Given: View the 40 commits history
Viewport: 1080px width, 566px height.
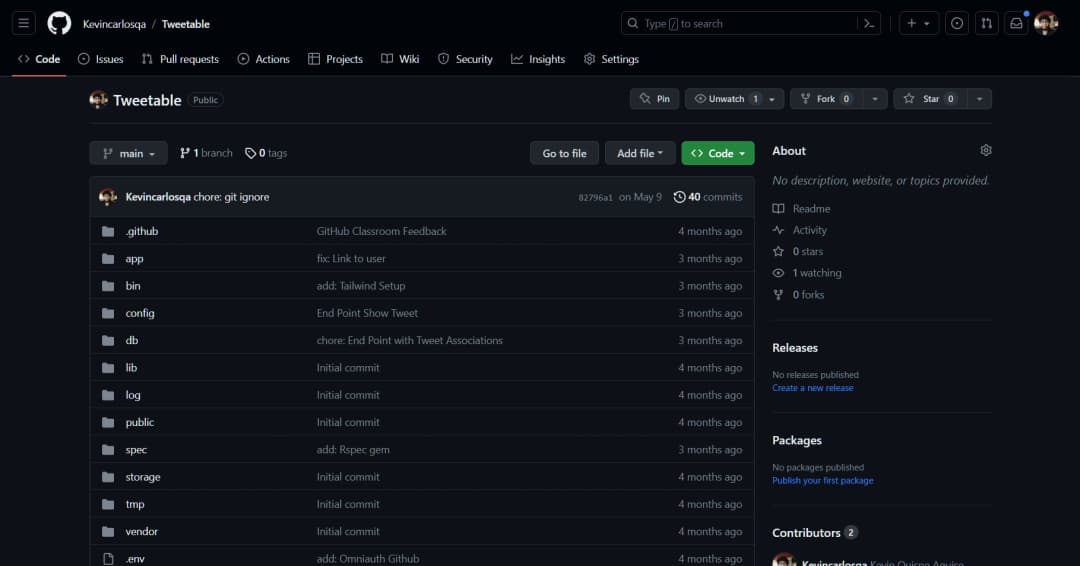Looking at the screenshot, I should click(708, 197).
